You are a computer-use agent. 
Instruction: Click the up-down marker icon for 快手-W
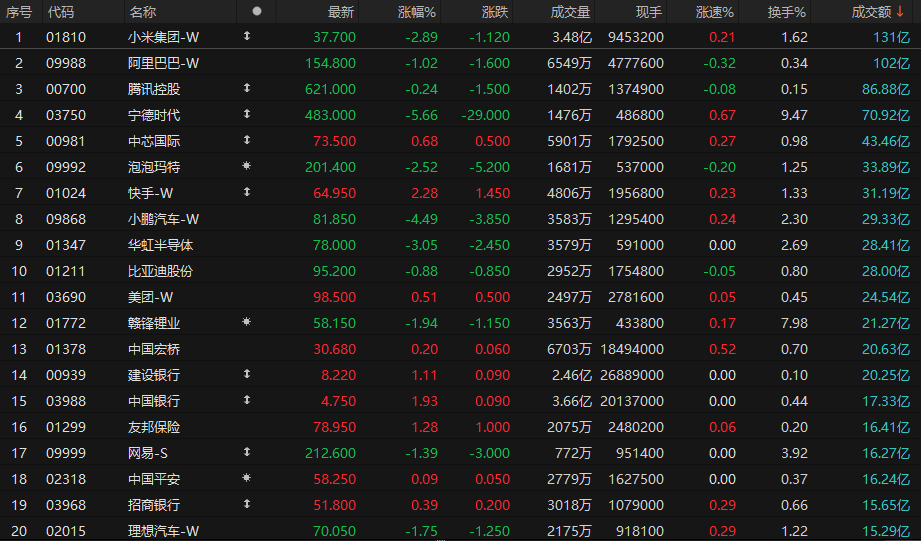[x=247, y=192]
